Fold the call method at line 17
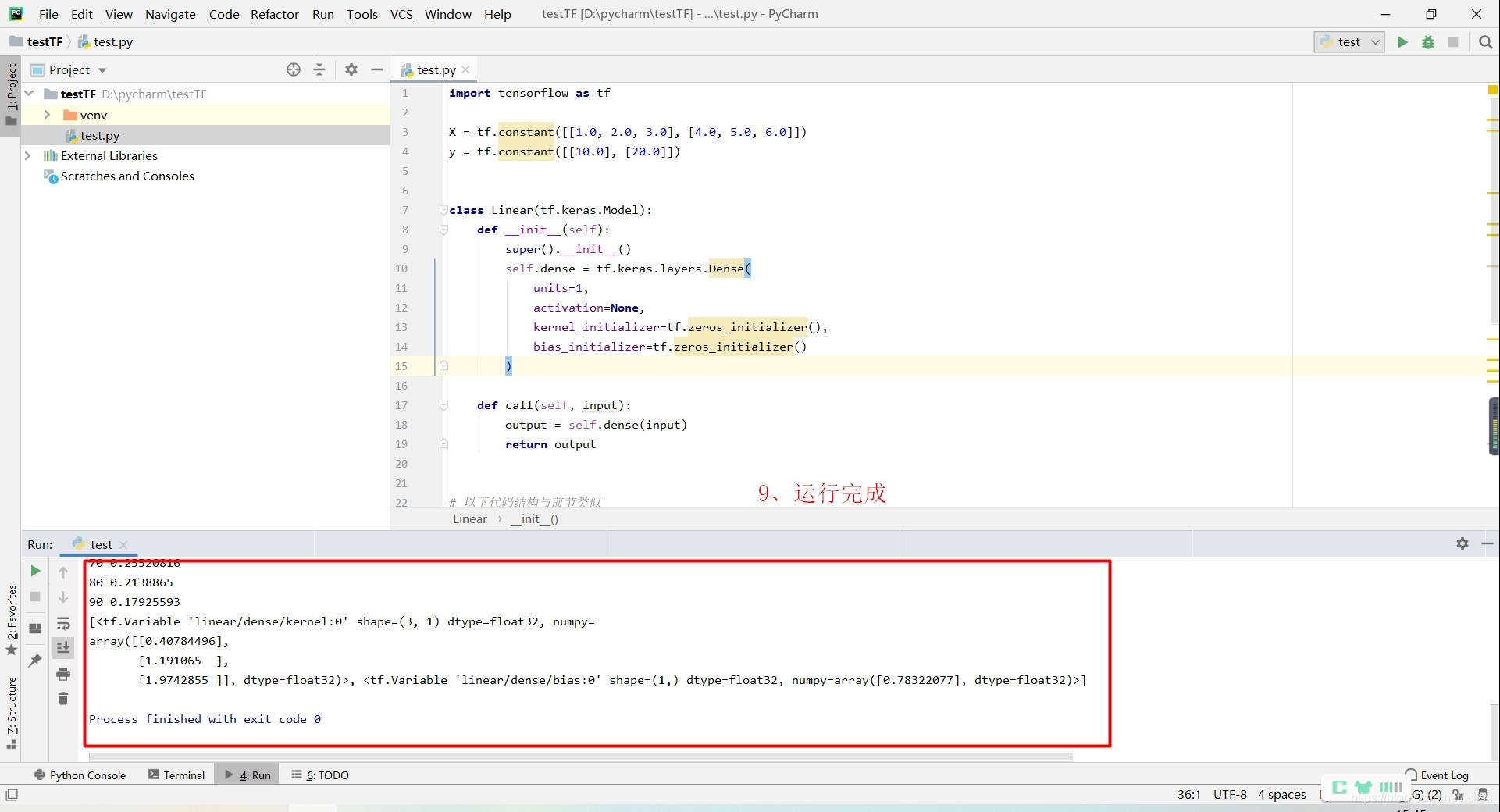This screenshot has height=812, width=1500. point(444,405)
